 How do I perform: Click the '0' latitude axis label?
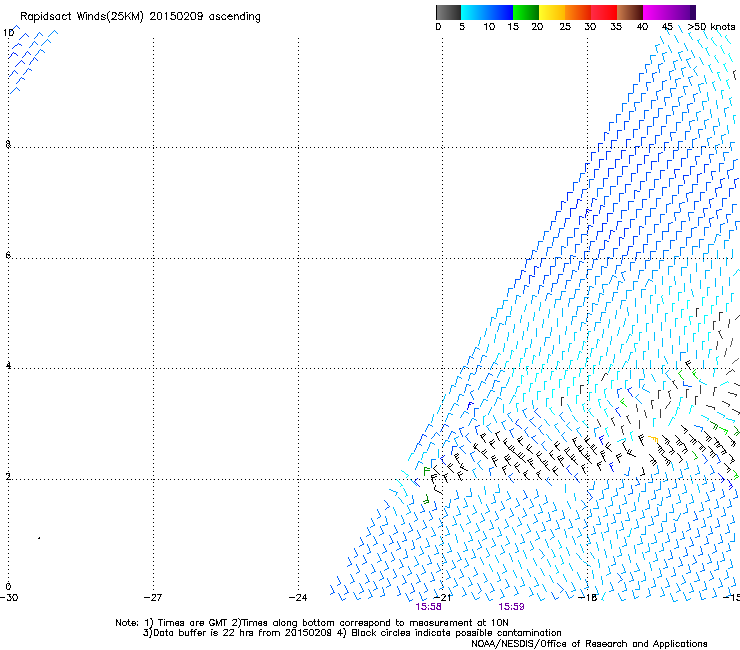point(8,587)
